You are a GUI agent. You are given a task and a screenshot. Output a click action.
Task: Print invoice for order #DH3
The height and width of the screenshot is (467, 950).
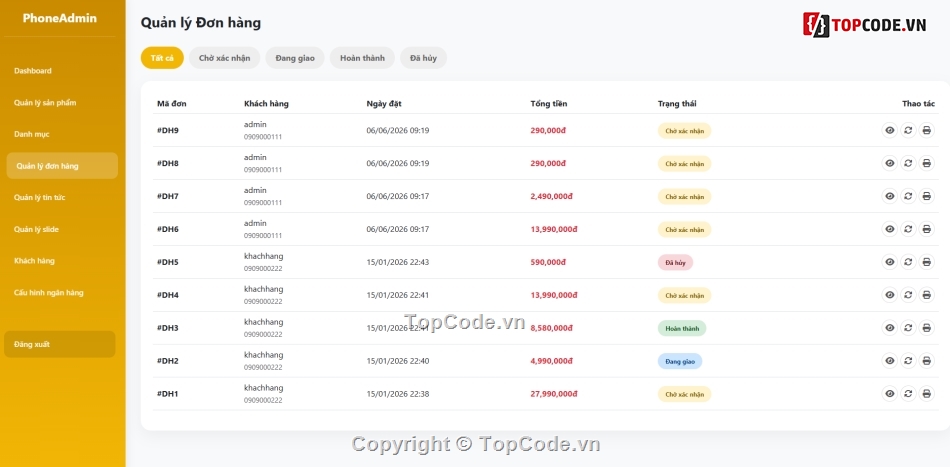click(926, 328)
